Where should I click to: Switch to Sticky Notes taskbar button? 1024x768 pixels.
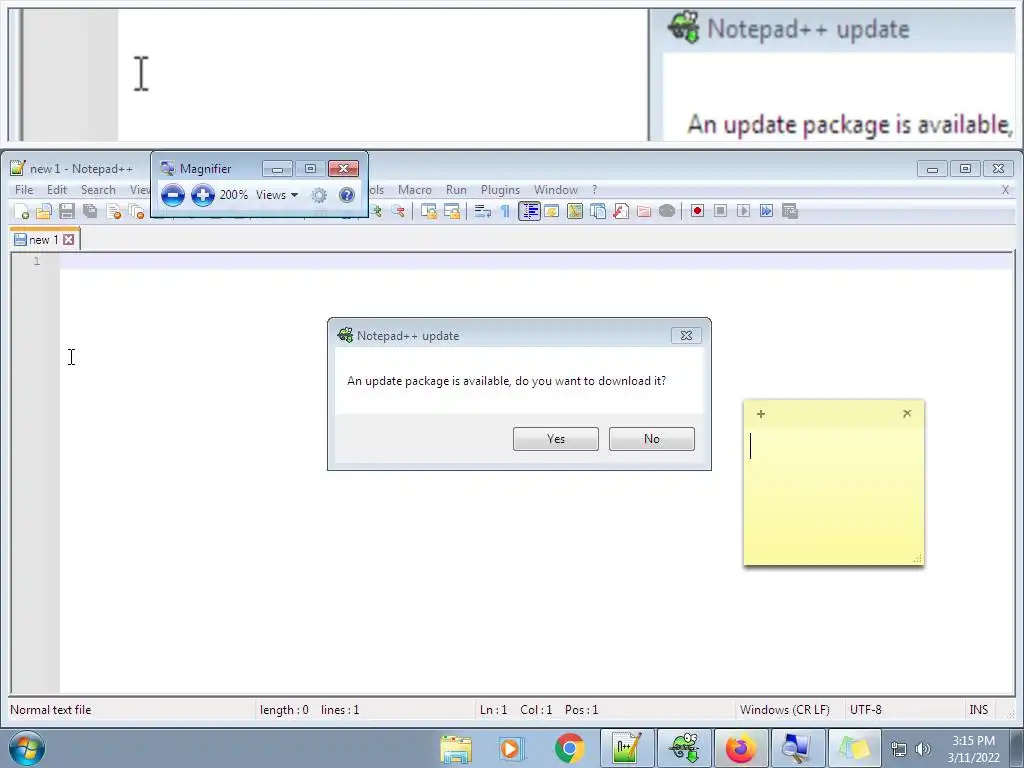coord(854,748)
